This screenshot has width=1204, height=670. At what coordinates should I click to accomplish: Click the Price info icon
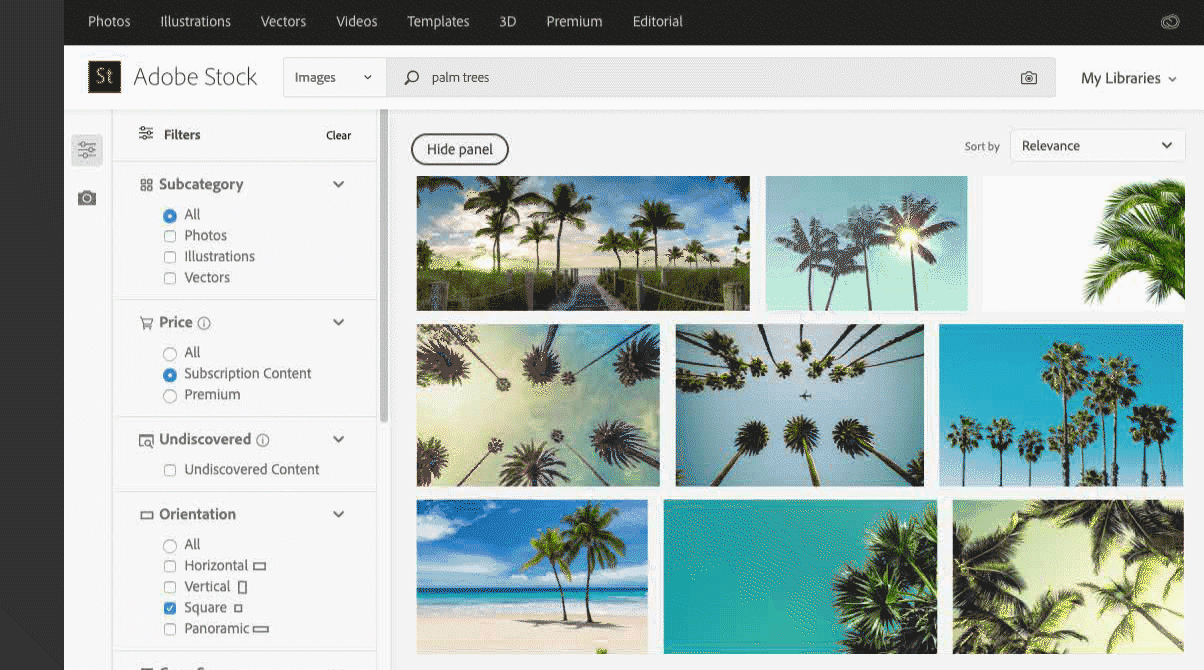(204, 323)
